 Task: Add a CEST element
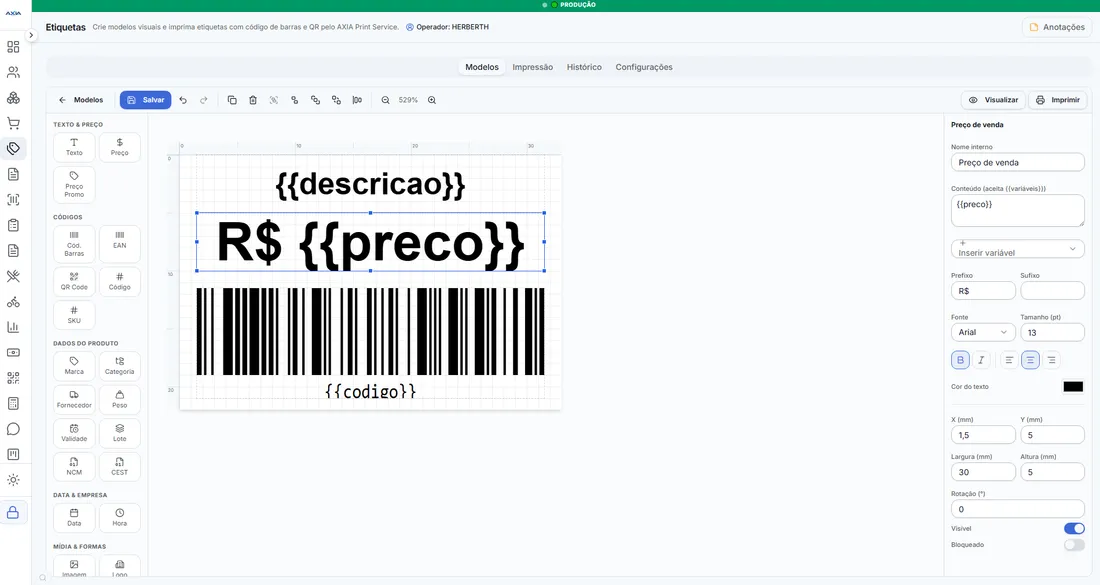click(120, 467)
